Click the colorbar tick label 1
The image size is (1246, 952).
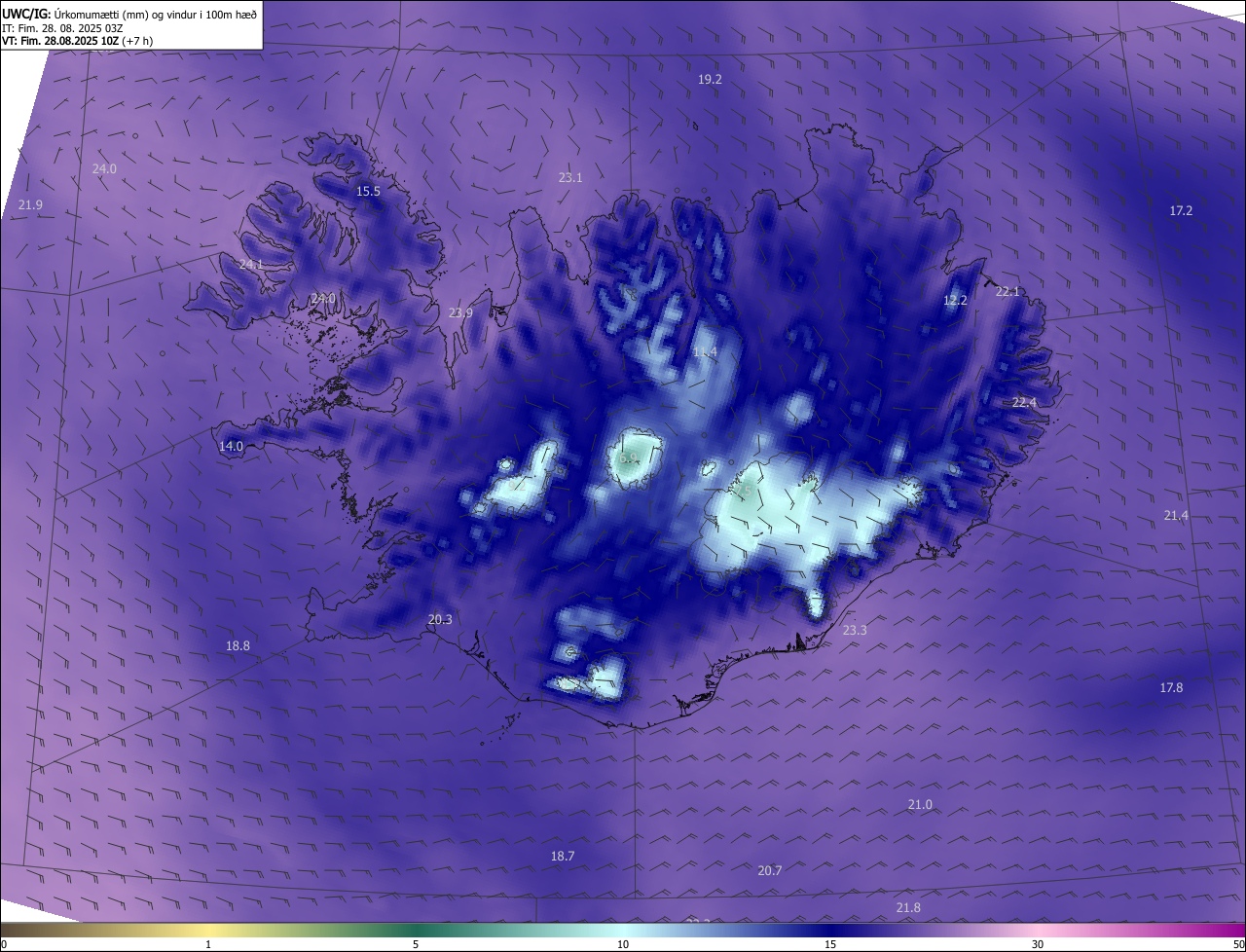pyautogui.click(x=208, y=944)
